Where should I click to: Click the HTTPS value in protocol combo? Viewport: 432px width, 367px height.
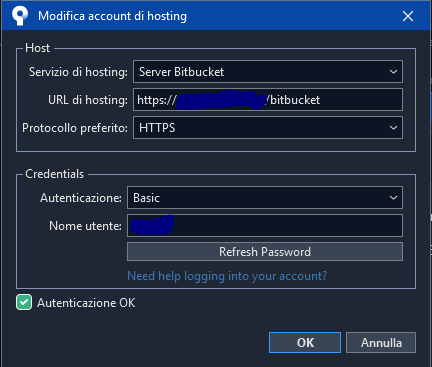click(157, 128)
